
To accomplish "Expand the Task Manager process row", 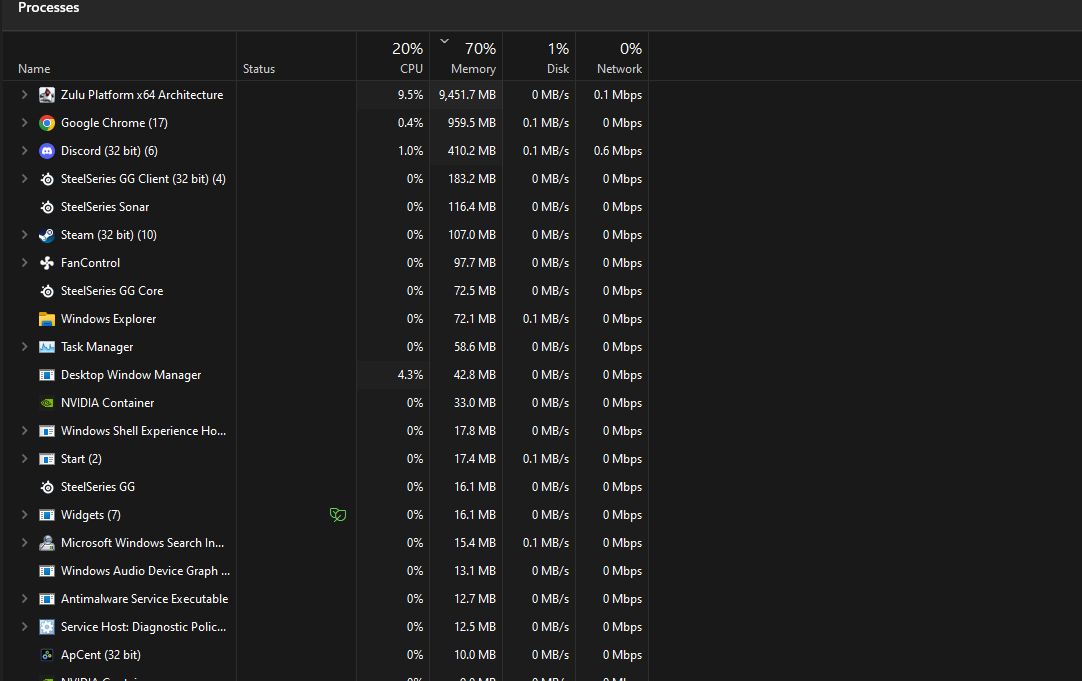I will [24, 347].
